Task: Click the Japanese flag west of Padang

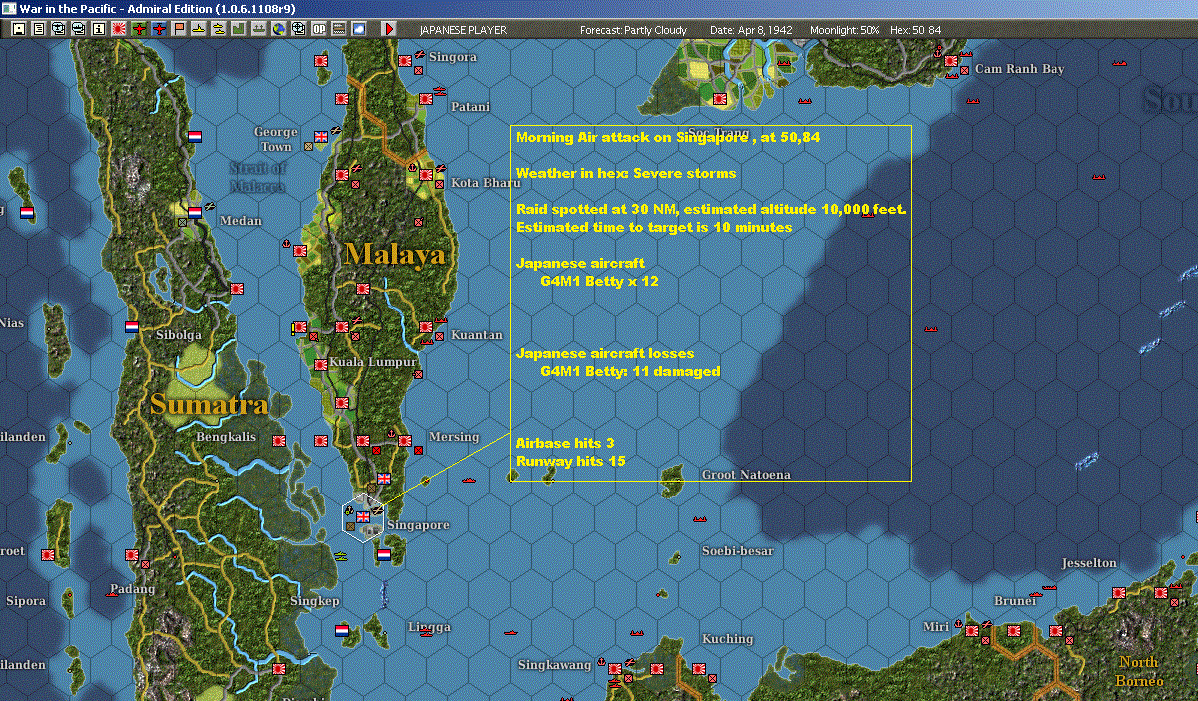Action: point(48,555)
